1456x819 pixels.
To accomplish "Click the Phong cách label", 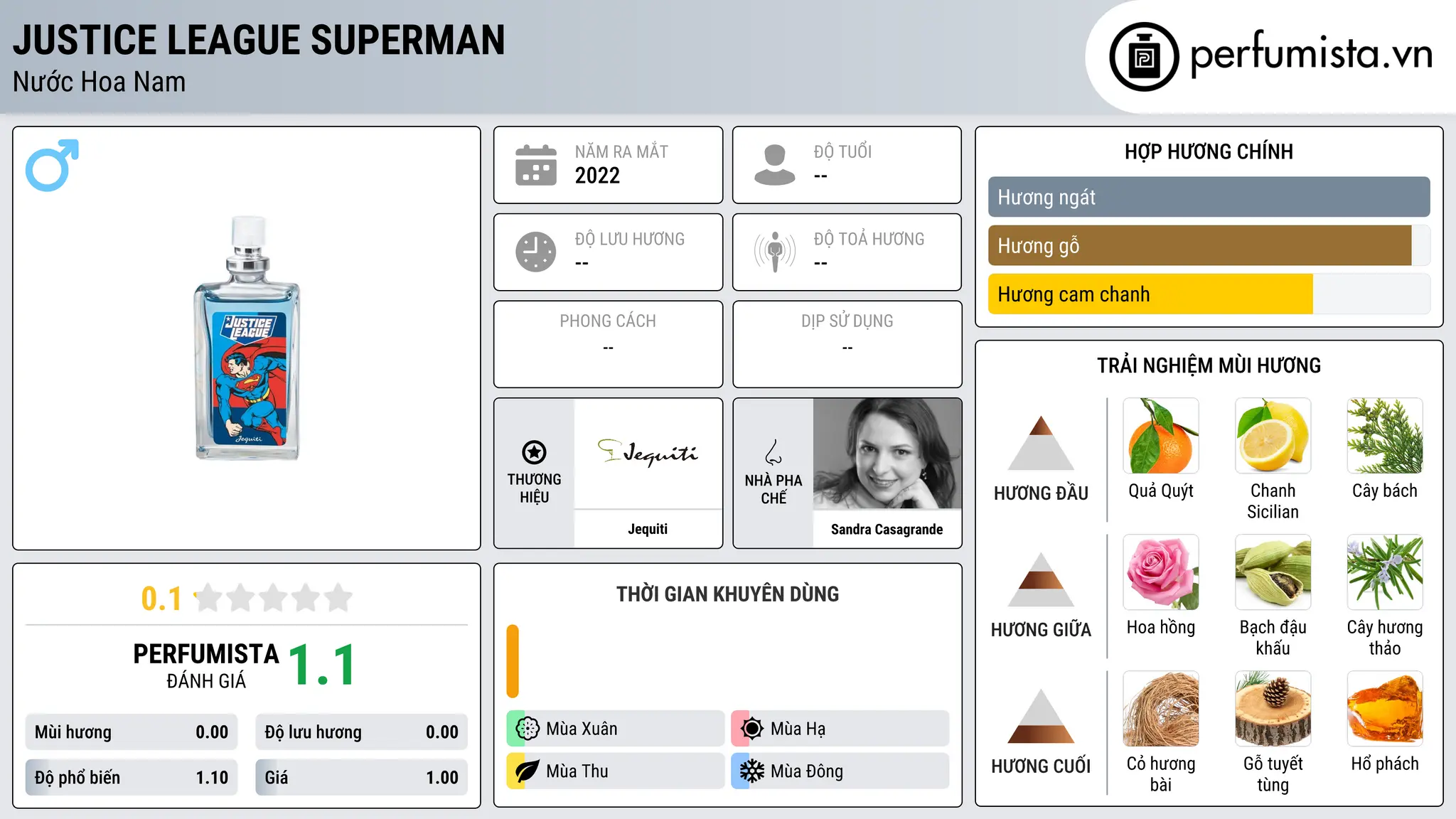I will coord(608,321).
